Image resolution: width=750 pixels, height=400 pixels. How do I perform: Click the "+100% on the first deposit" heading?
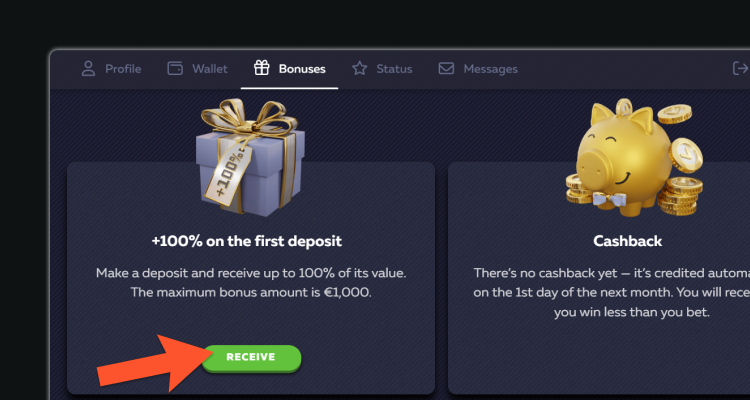[x=247, y=241]
